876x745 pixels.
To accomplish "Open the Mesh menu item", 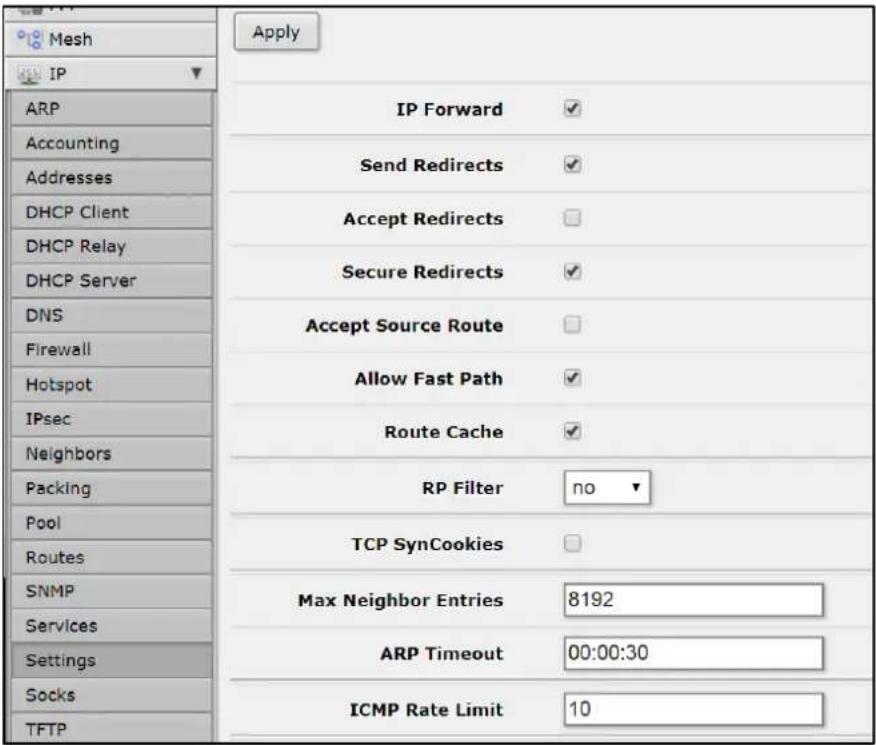I will [110, 39].
